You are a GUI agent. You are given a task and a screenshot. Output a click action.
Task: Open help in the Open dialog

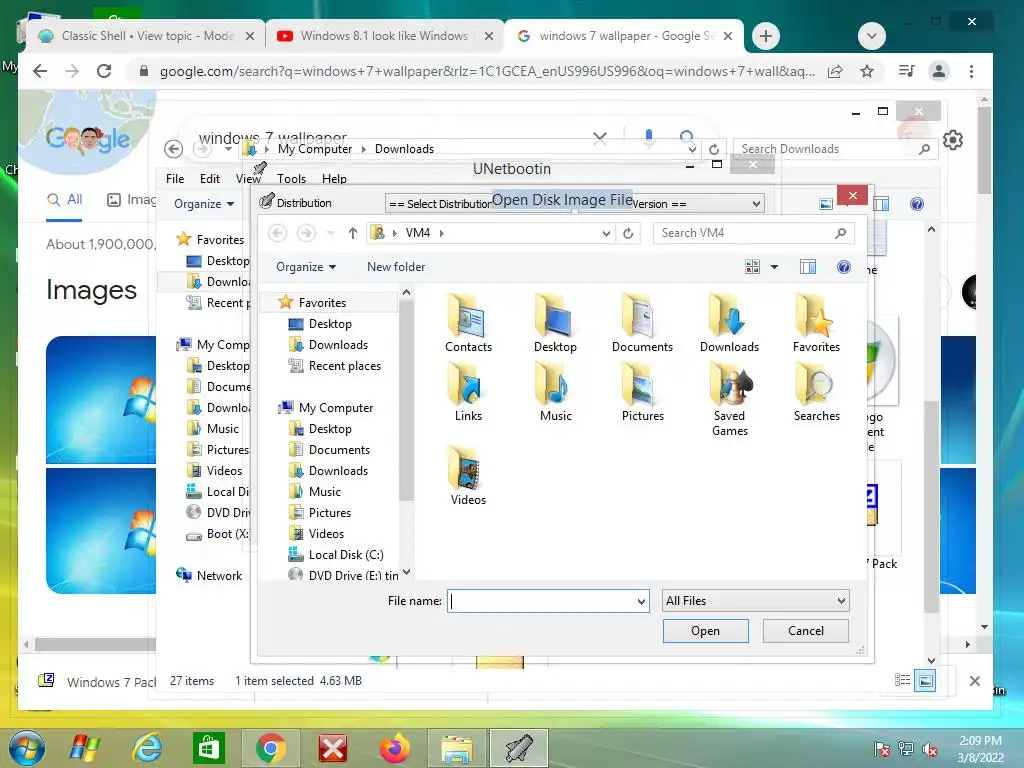point(844,266)
